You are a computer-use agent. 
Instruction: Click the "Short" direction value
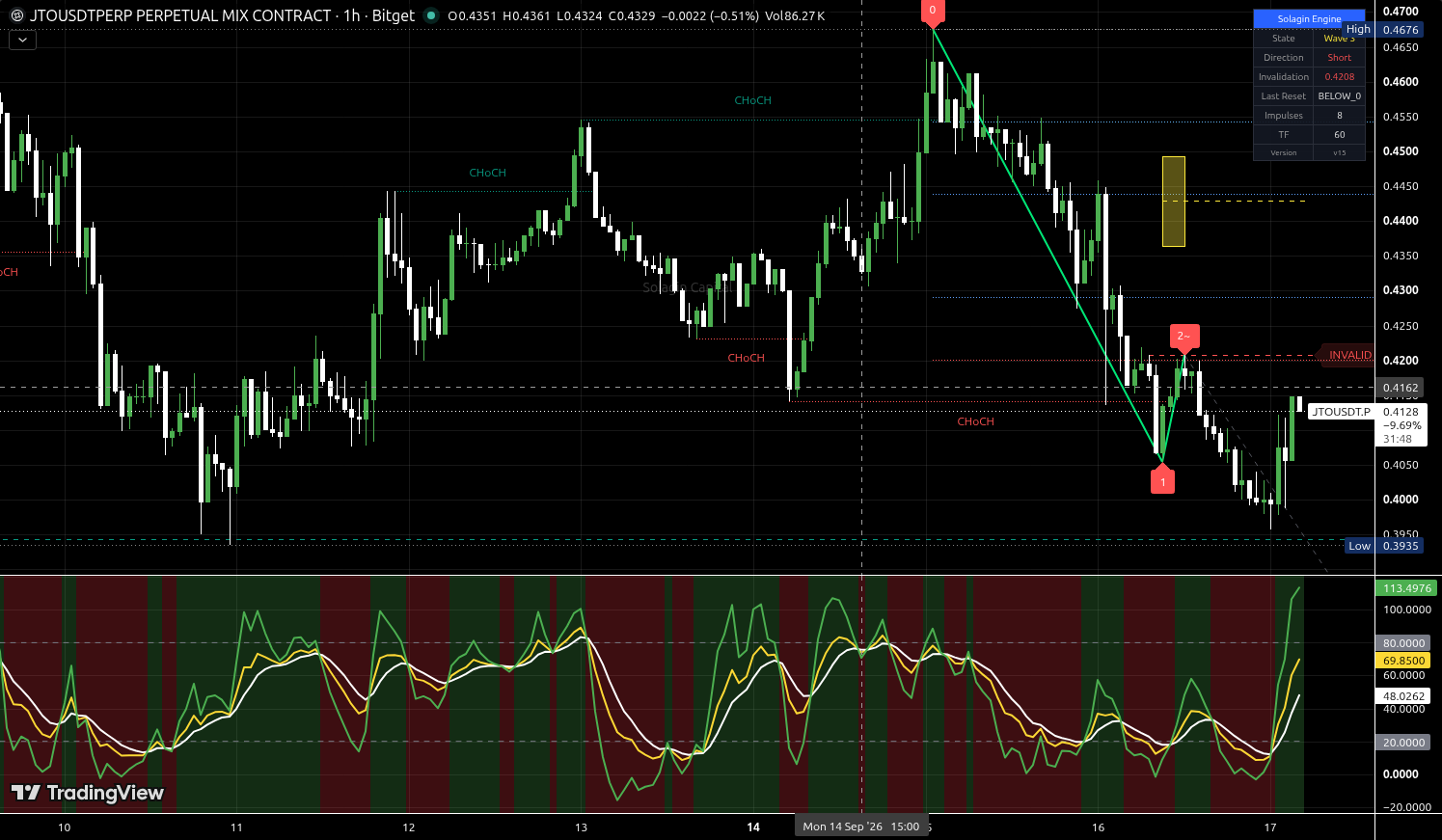(1339, 58)
